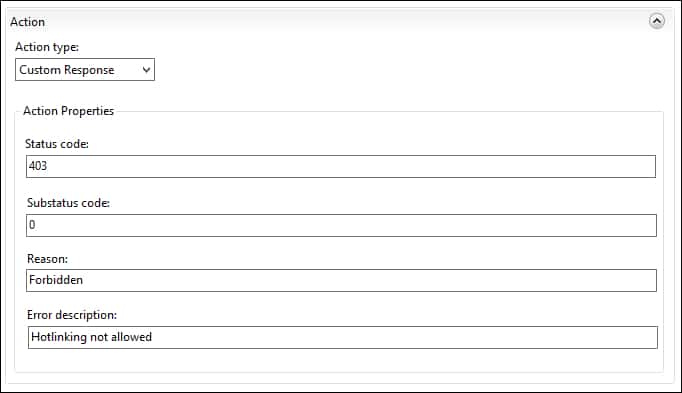Focus the Error description input field

343,337
